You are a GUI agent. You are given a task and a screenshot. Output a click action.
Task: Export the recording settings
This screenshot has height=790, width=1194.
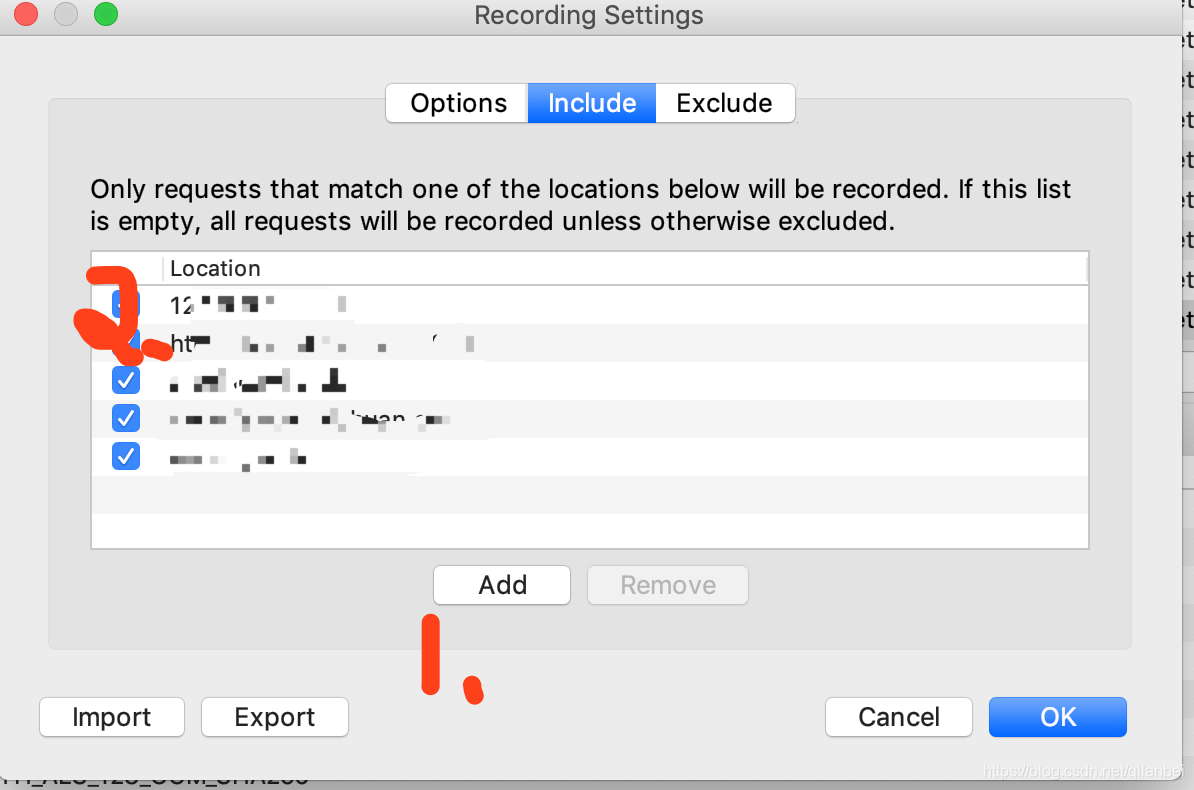pos(275,717)
